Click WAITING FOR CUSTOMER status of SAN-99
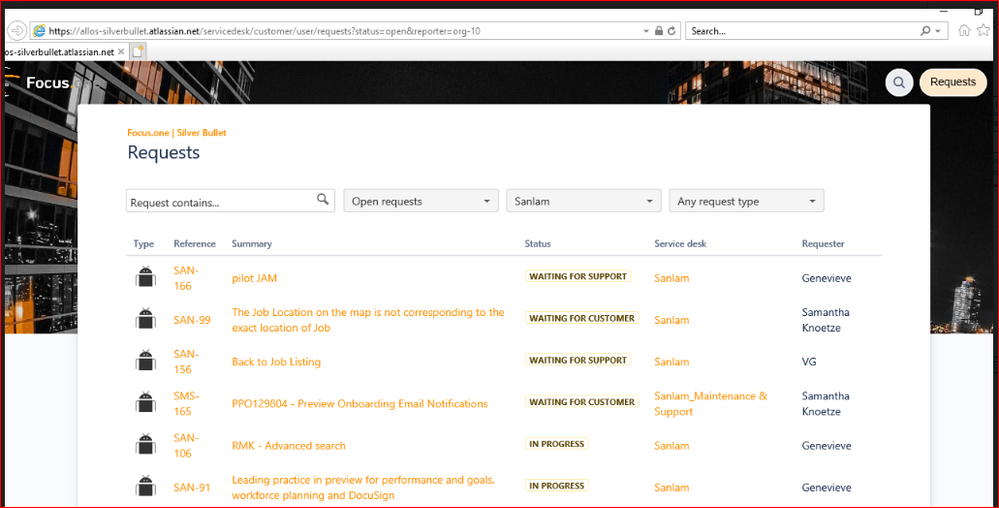The image size is (999, 508). [x=582, y=318]
